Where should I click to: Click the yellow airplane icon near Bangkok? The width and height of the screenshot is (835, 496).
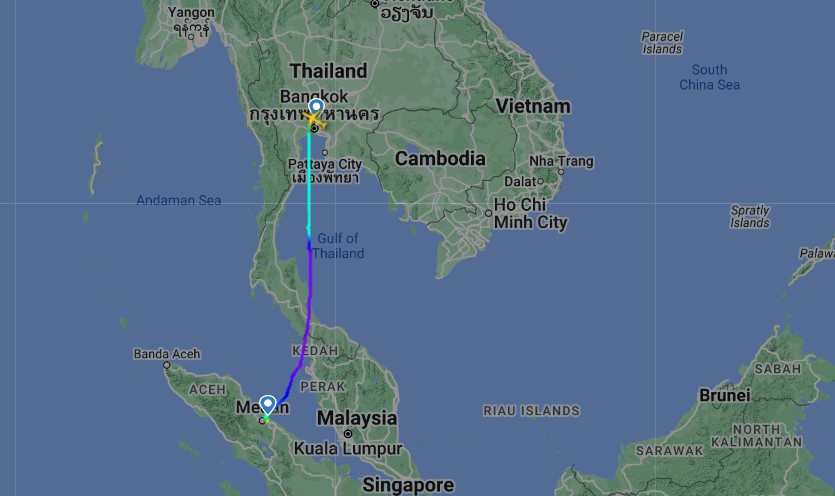click(314, 119)
